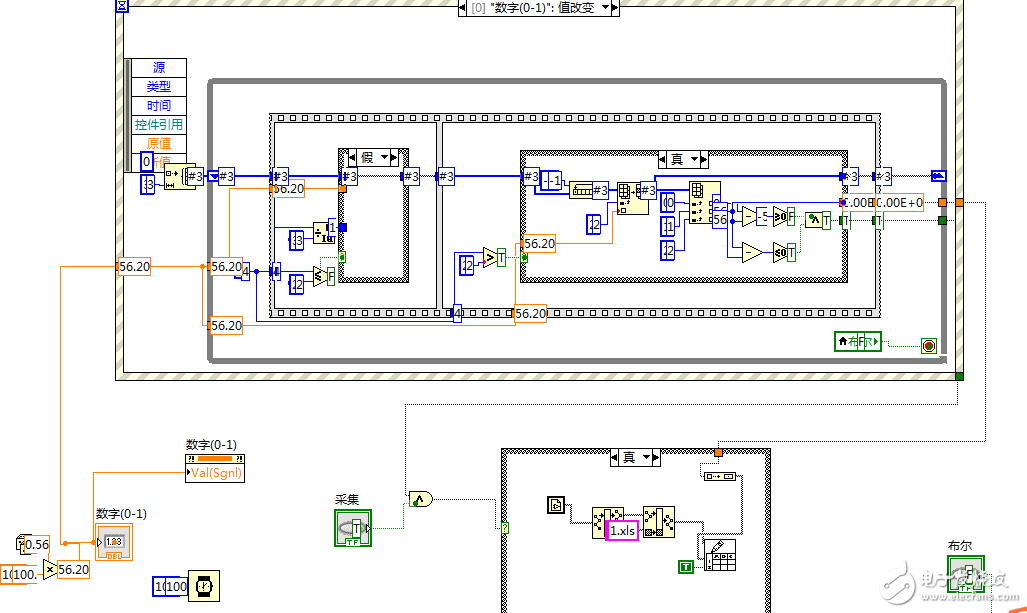Viewport: 1027px width, 613px height.
Task: Select the 控件引用 event data item
Action: click(x=159, y=124)
